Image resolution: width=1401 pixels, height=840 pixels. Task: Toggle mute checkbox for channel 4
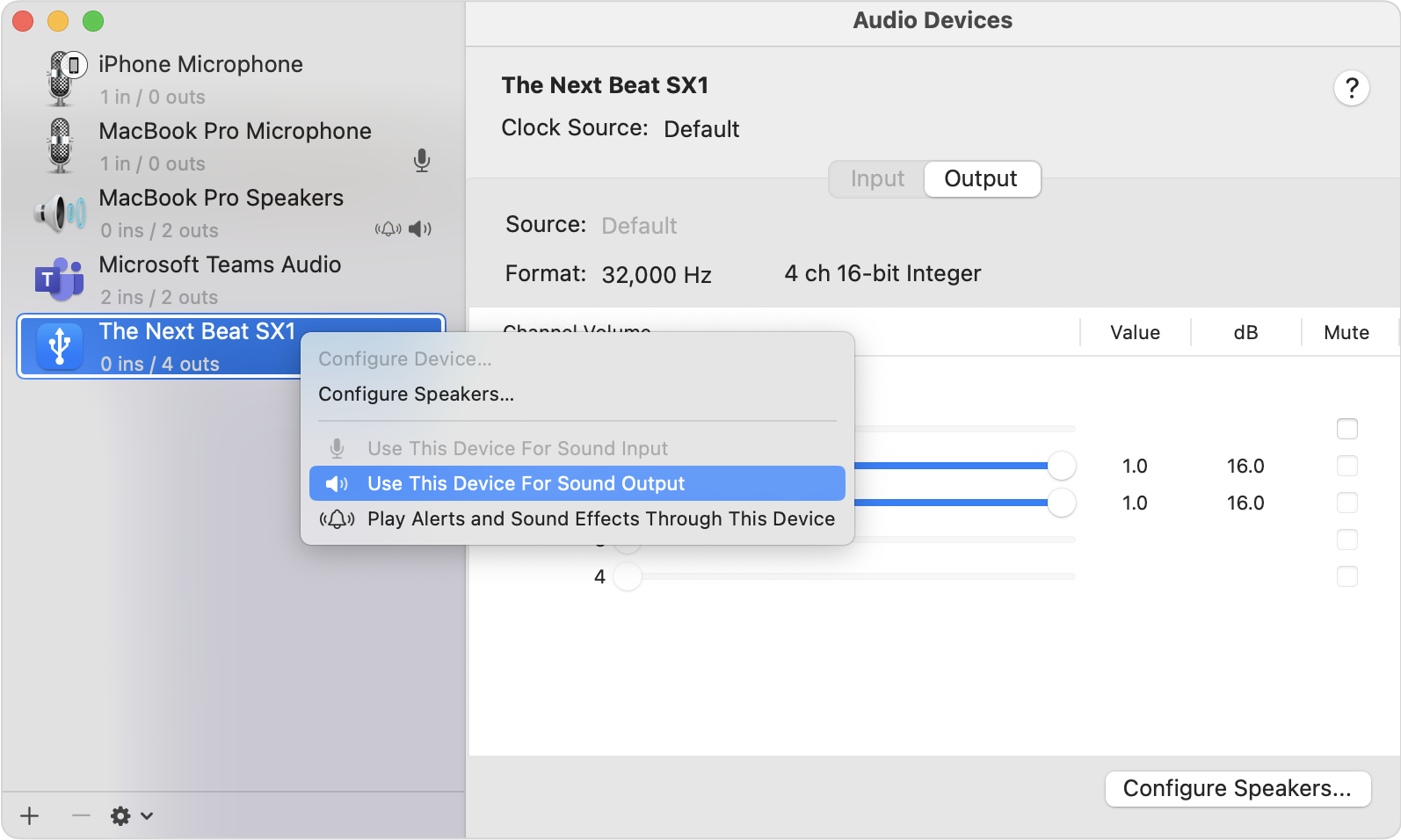click(x=1347, y=576)
